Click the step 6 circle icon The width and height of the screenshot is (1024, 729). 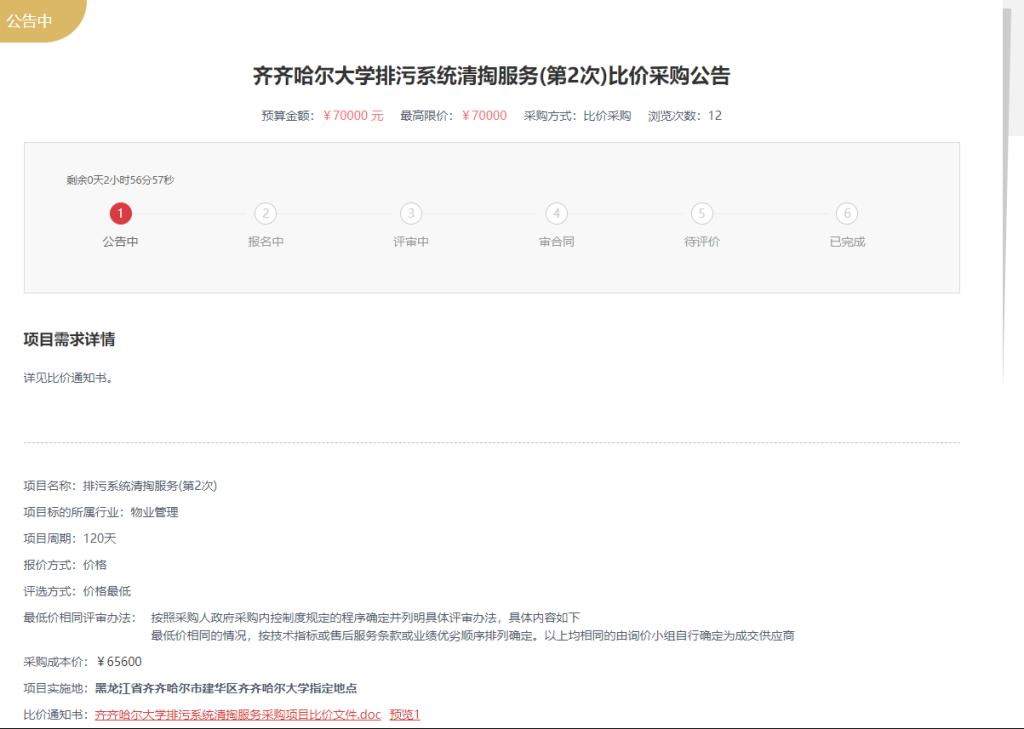[847, 213]
